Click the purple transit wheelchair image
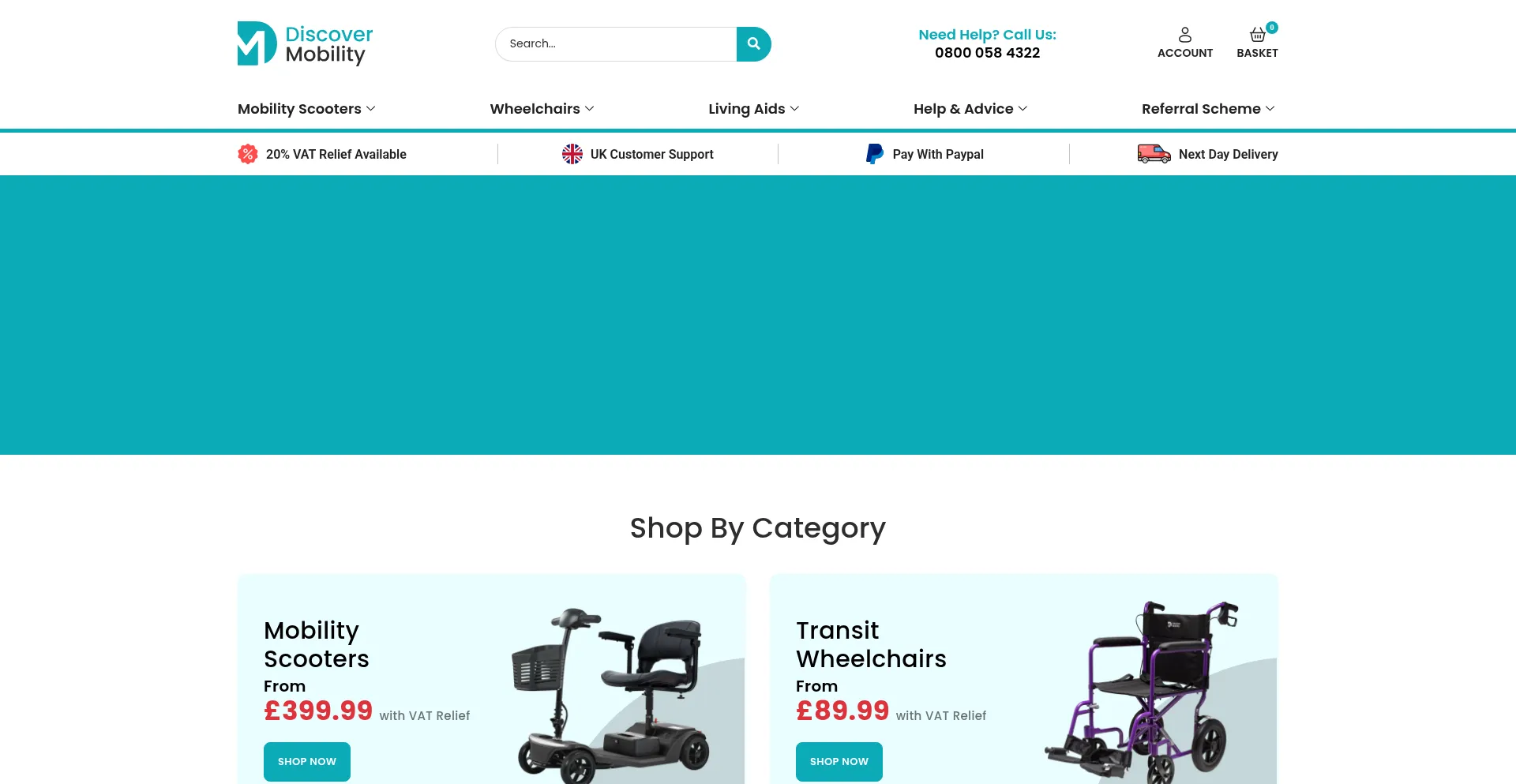 1143,692
